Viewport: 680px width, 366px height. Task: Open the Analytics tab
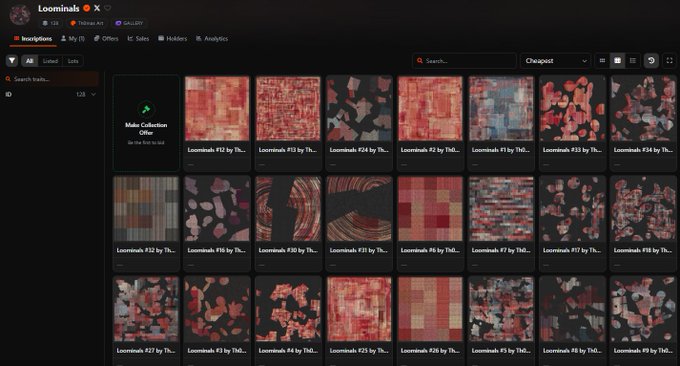[x=212, y=39]
